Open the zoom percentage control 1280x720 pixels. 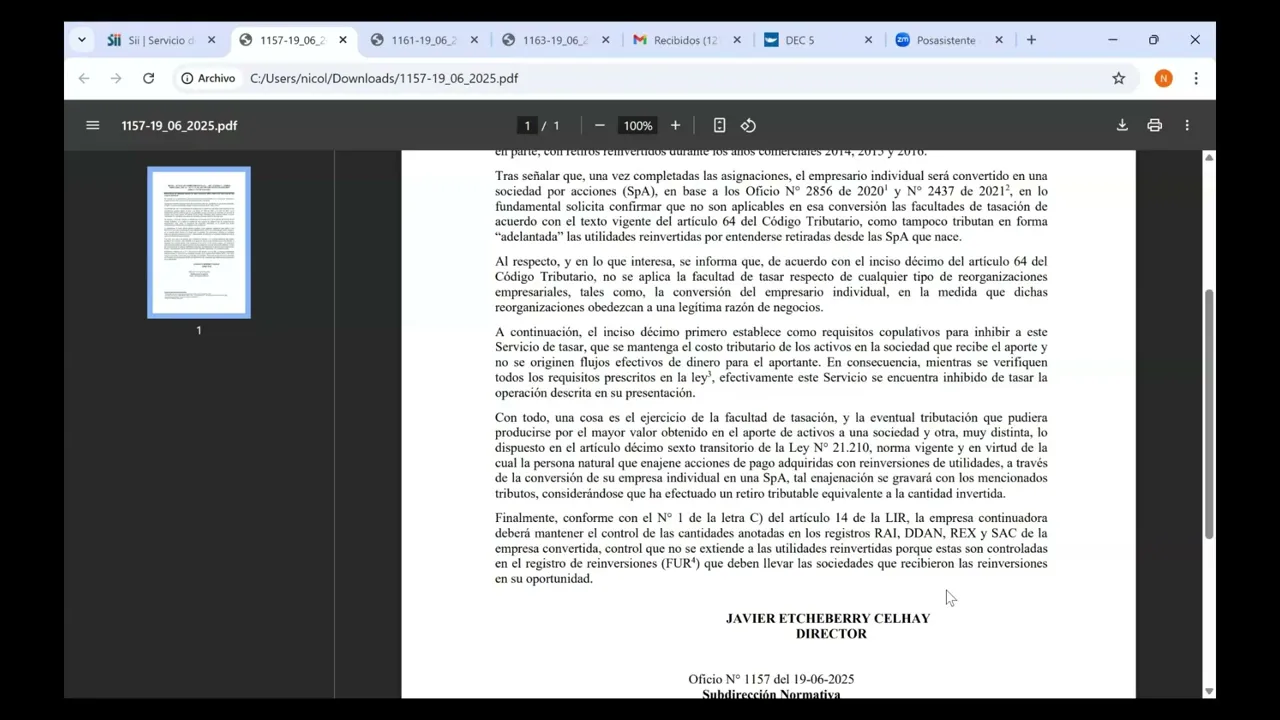[x=638, y=125]
